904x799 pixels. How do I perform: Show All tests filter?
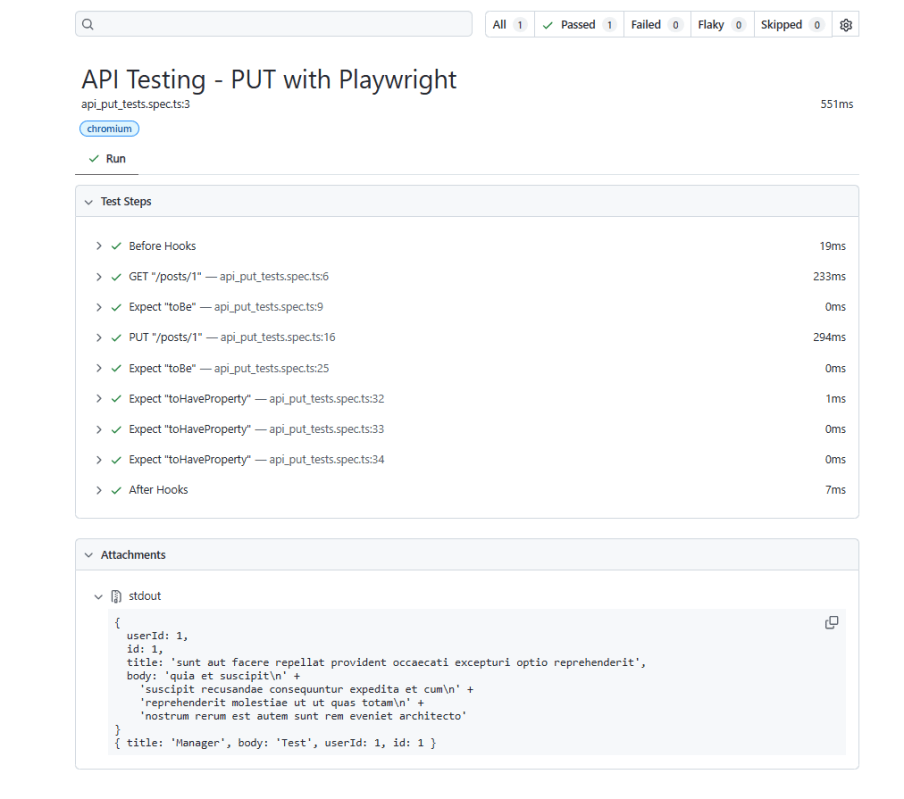[509, 25]
